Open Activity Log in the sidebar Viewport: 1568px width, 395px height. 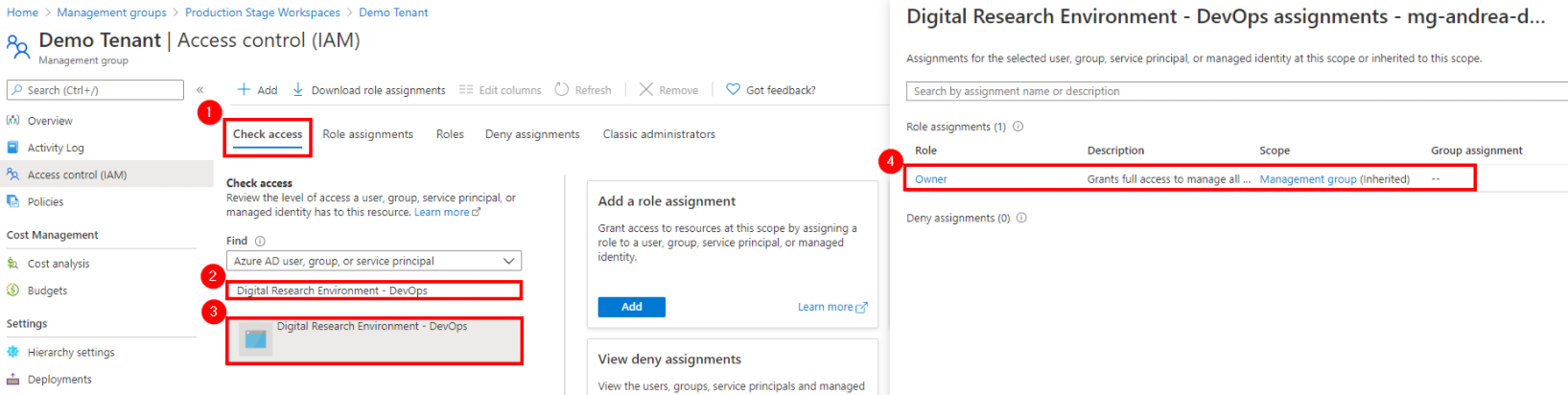pos(56,148)
